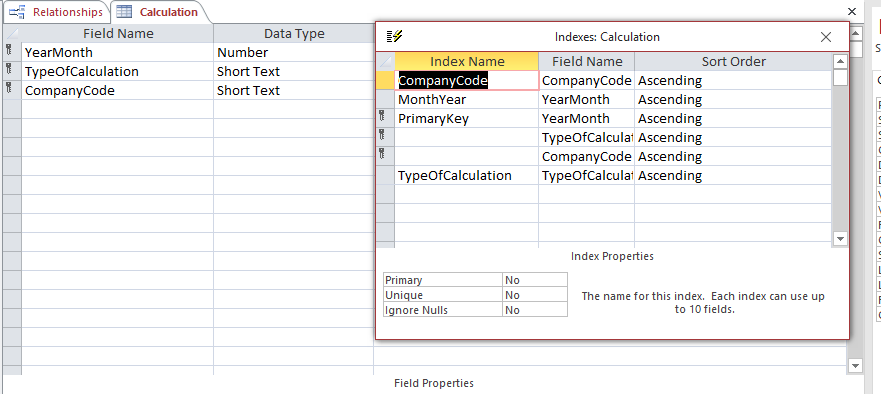Click the Unique property label
The width and height of the screenshot is (881, 394).
point(443,295)
